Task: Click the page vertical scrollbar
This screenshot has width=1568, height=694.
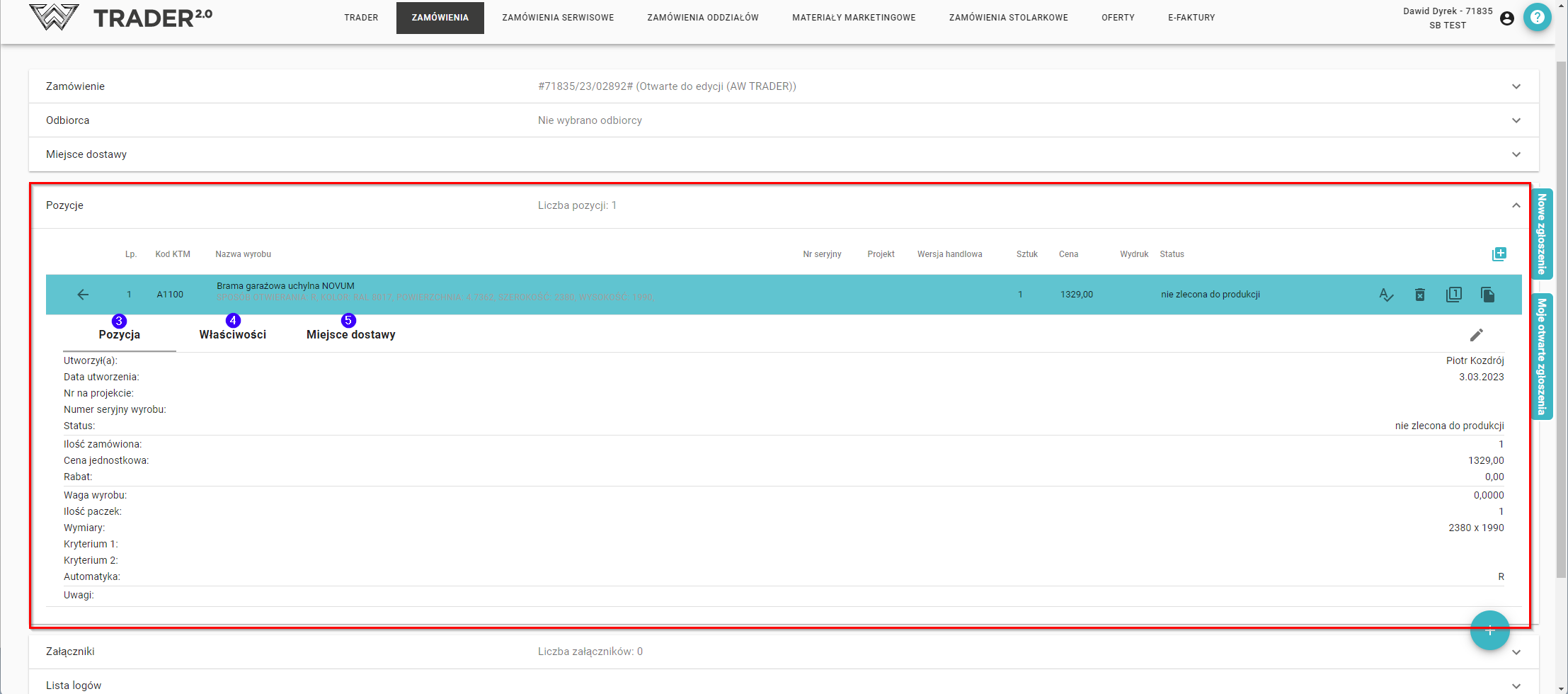Action: click(1561, 319)
